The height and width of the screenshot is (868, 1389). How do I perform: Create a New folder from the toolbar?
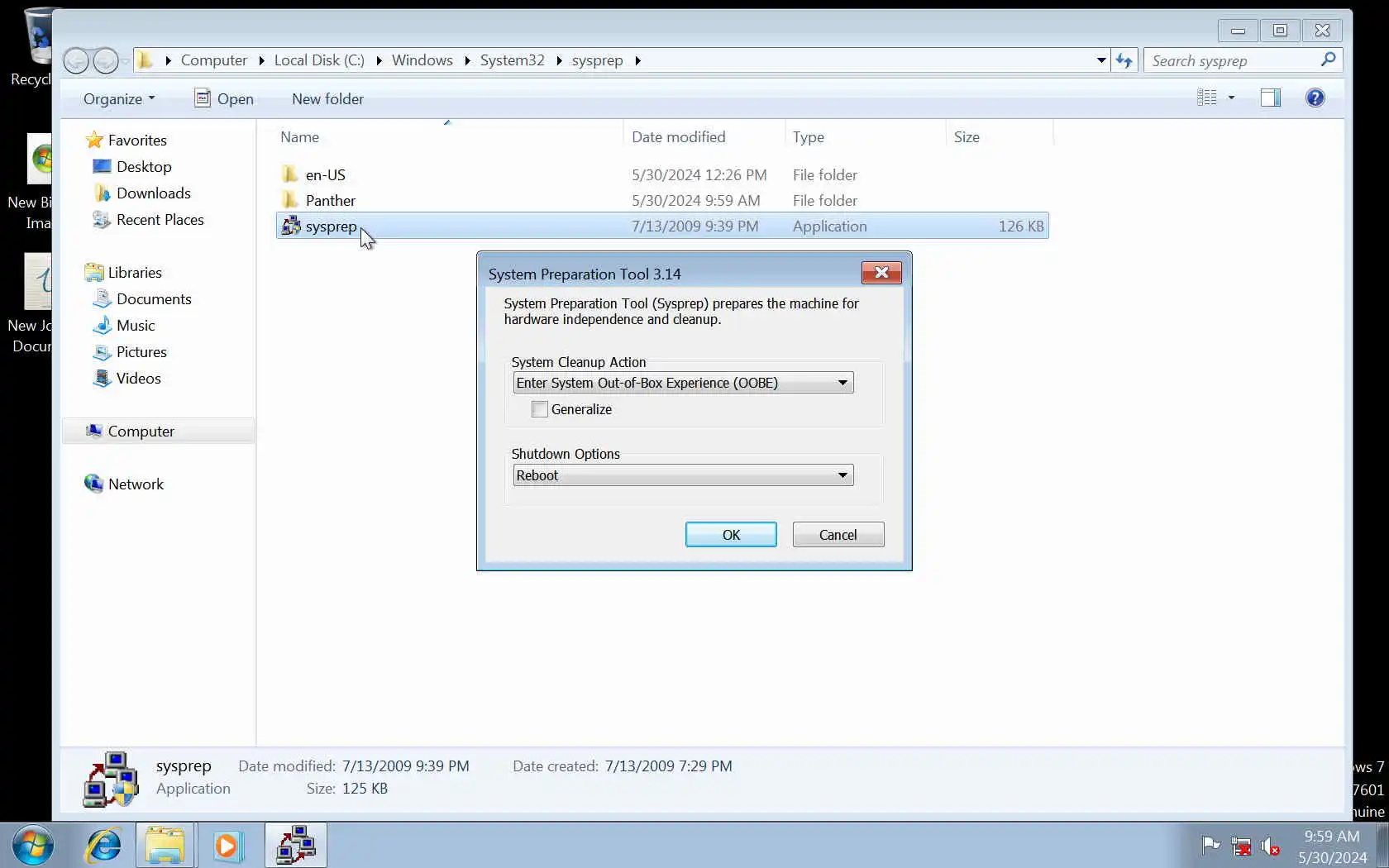coord(327,99)
